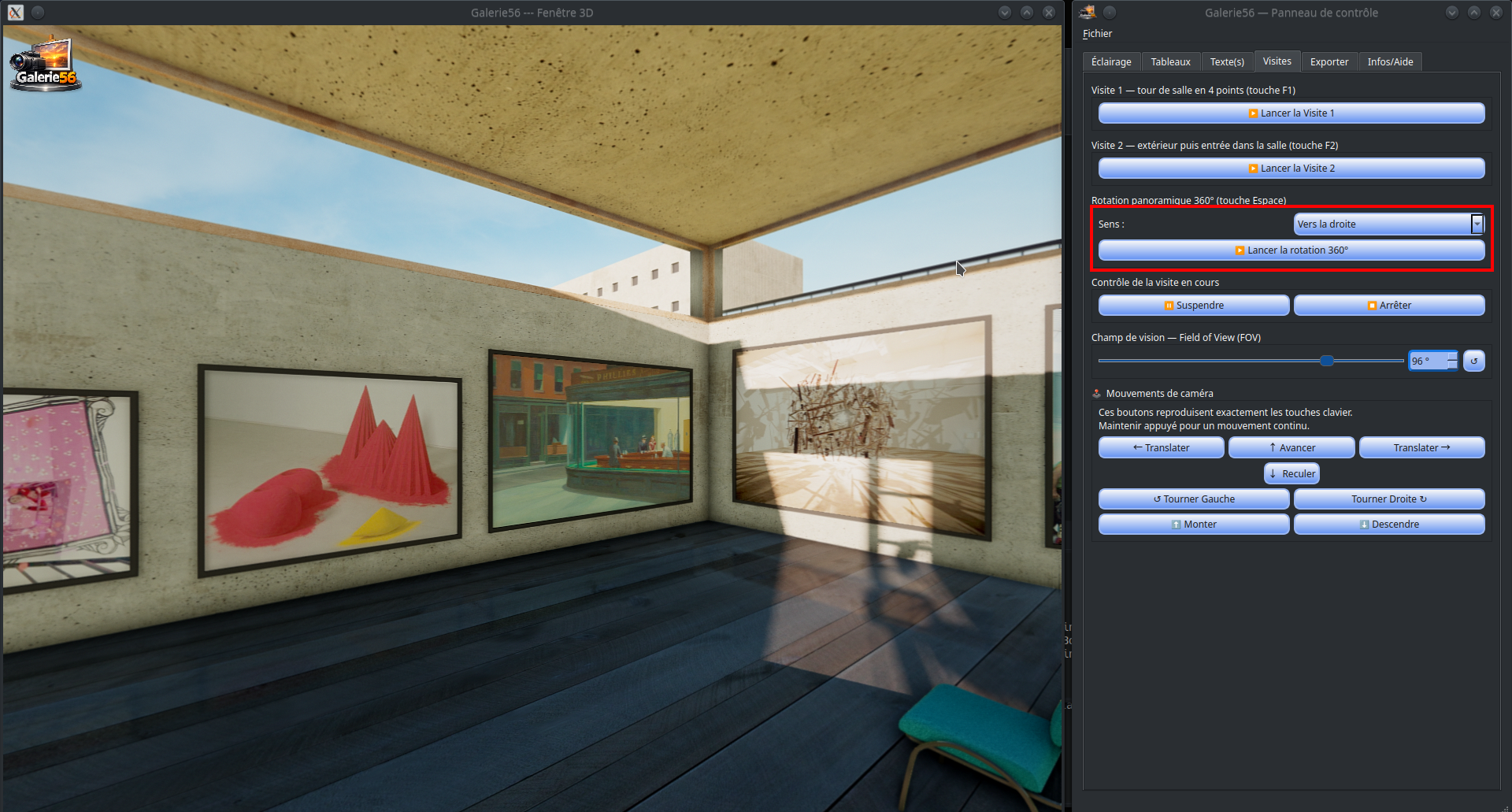Image resolution: width=1512 pixels, height=812 pixels.
Task: Open the Sens direction dropdown
Action: pyautogui.click(x=1389, y=224)
